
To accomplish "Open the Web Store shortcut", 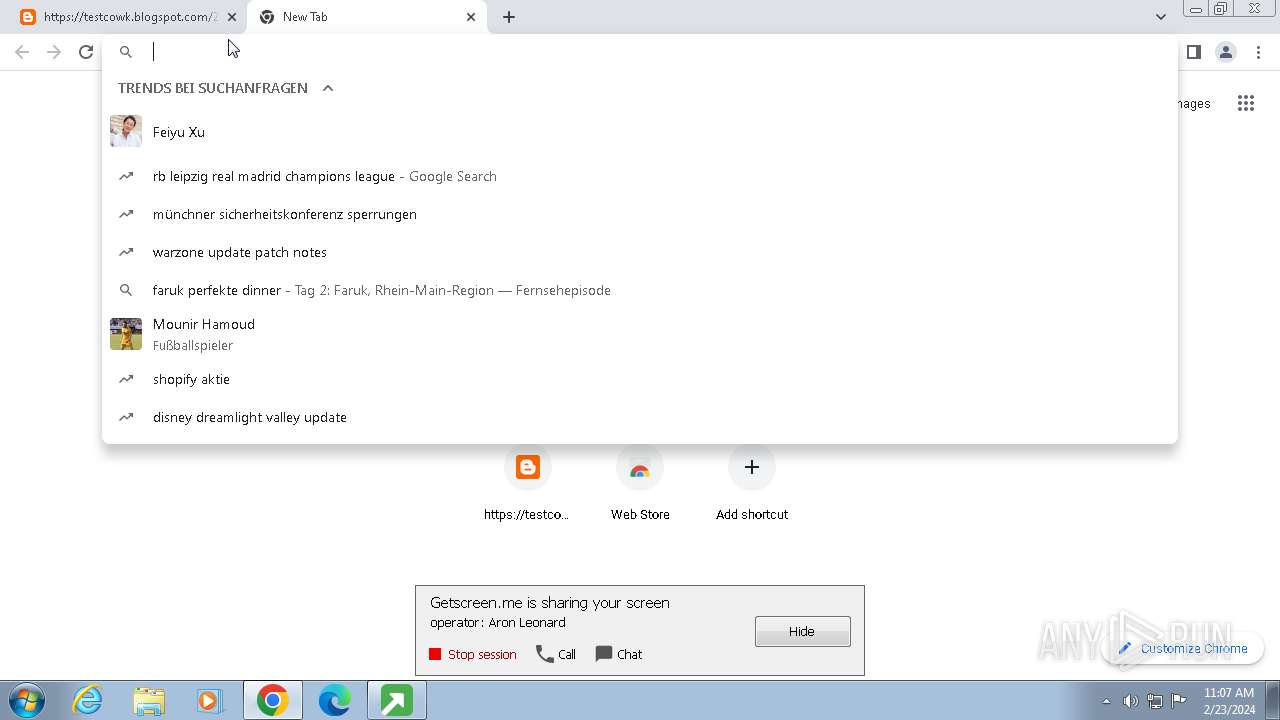I will [x=640, y=484].
